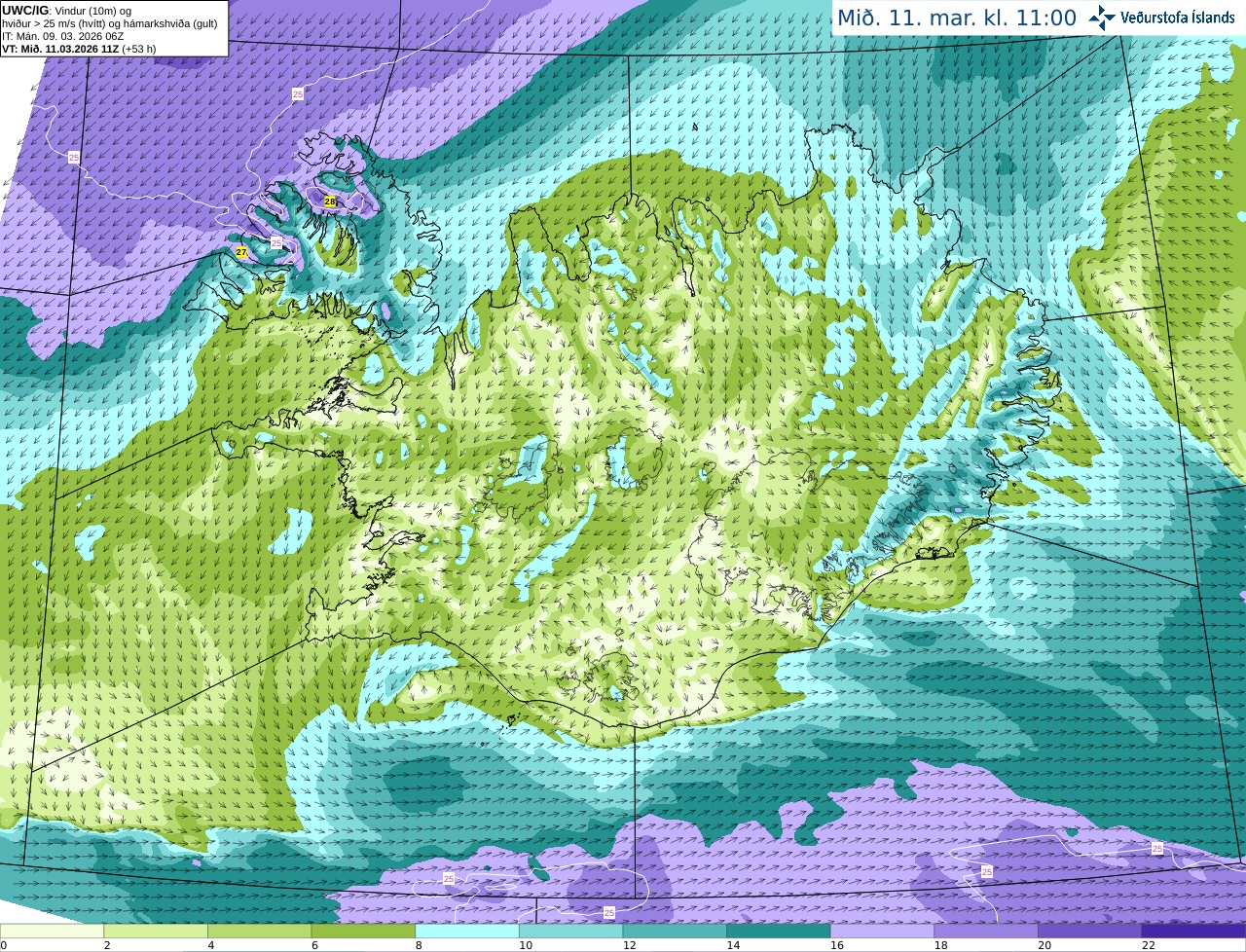This screenshot has height=952, width=1246.
Task: Select the 12–14 m/s teal legend swatch
Action: coord(675,931)
